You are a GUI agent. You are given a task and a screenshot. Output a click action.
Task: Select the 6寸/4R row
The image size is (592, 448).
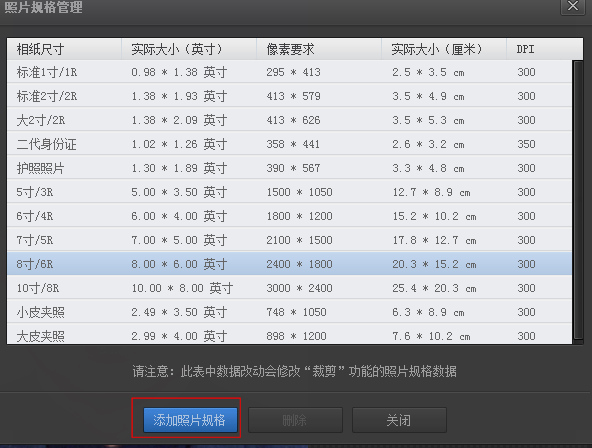(289, 216)
